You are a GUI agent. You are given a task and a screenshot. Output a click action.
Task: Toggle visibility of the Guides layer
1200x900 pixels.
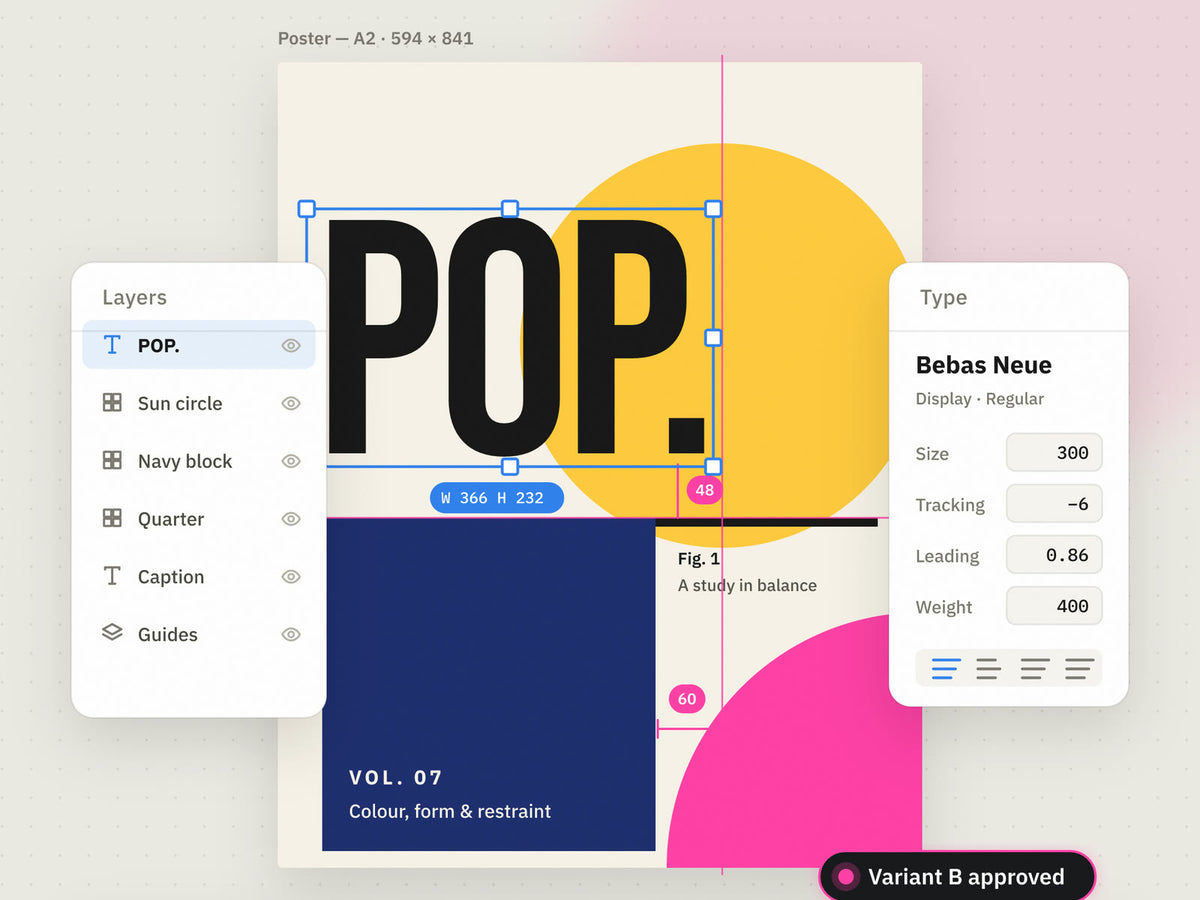291,634
